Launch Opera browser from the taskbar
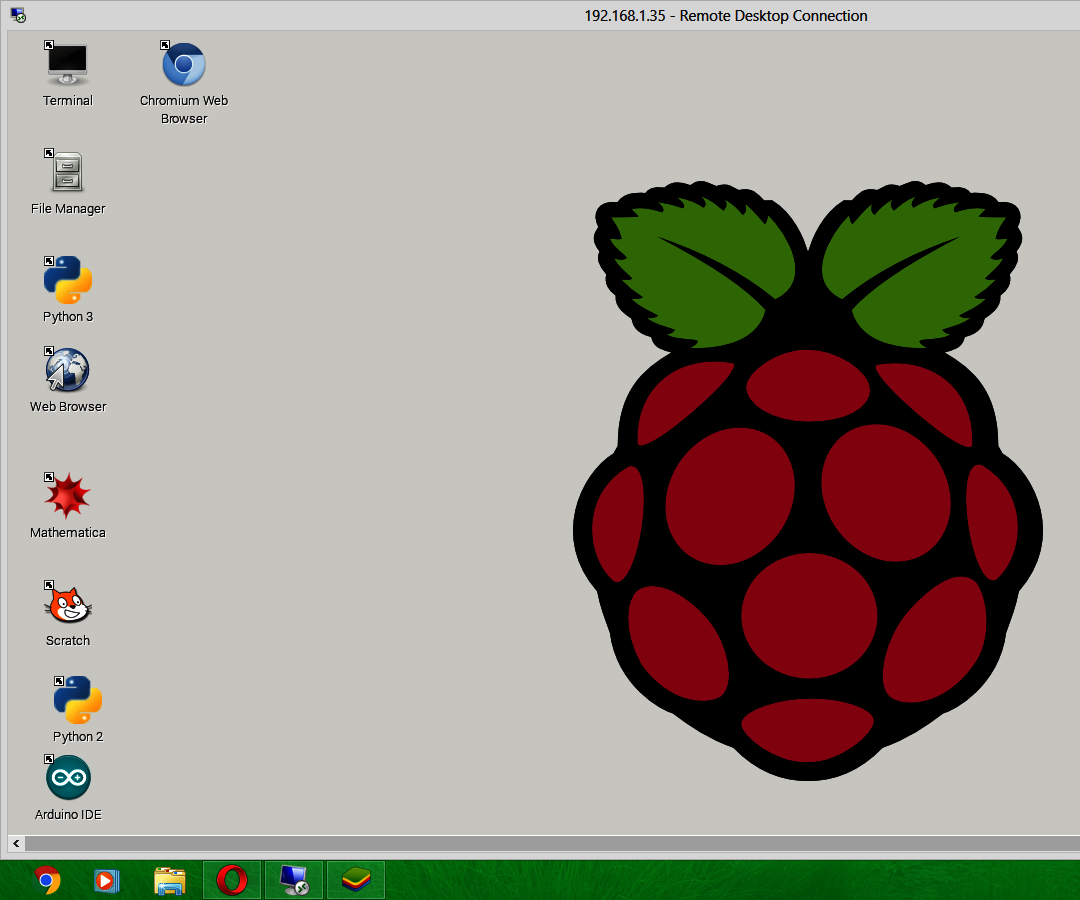 [x=231, y=879]
